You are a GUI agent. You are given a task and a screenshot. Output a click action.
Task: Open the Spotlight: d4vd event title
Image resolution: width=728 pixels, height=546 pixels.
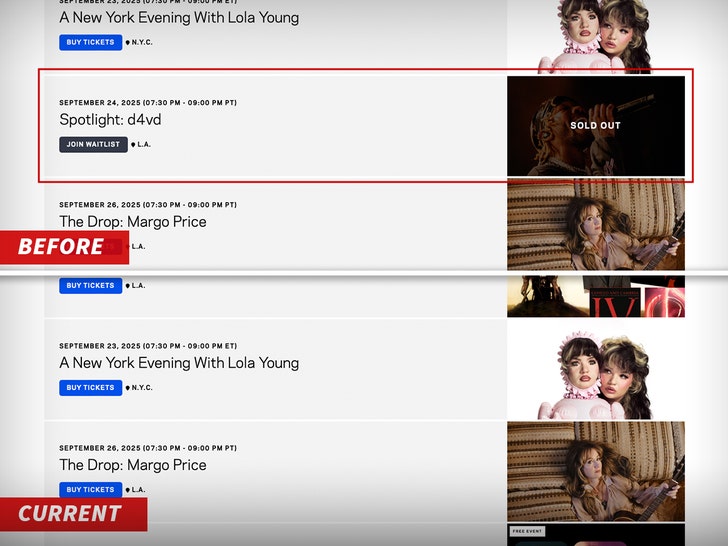(110, 120)
